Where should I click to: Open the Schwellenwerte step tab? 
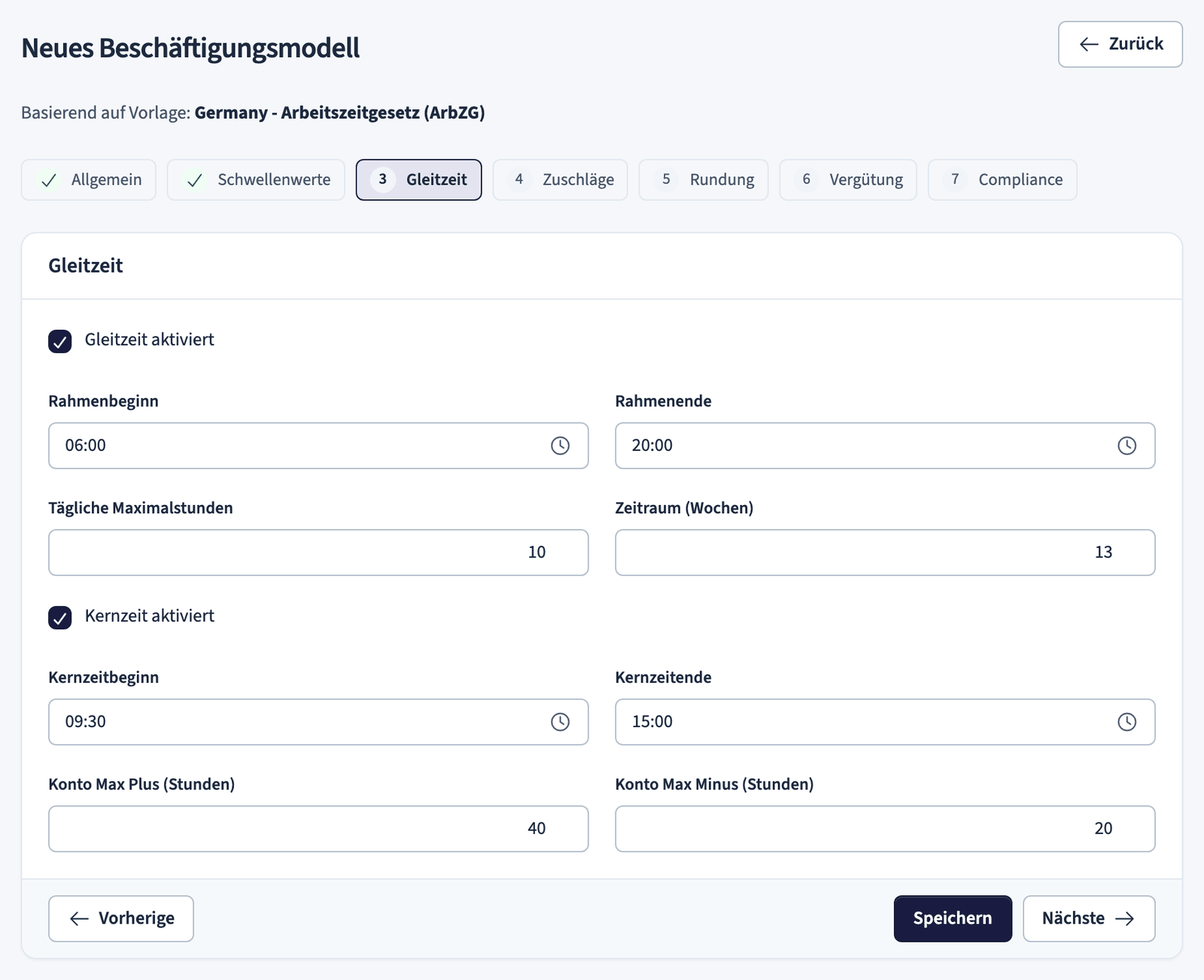[x=256, y=180]
